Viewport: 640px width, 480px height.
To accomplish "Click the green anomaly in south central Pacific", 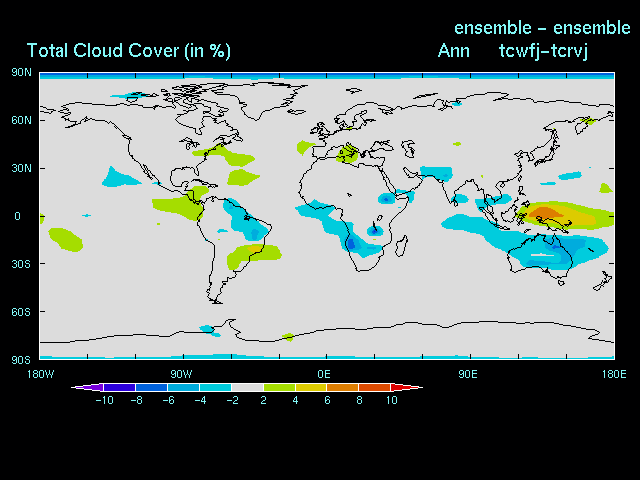I will pyautogui.click(x=65, y=239).
